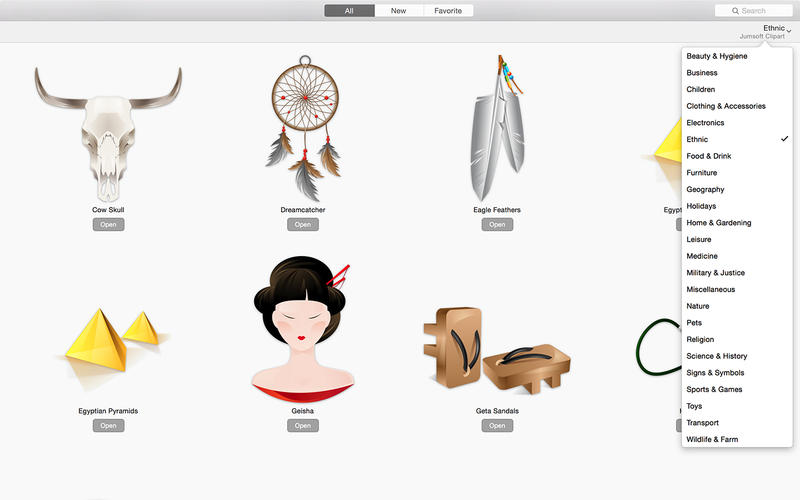
Task: Choose Electronics category
Action: (737, 123)
